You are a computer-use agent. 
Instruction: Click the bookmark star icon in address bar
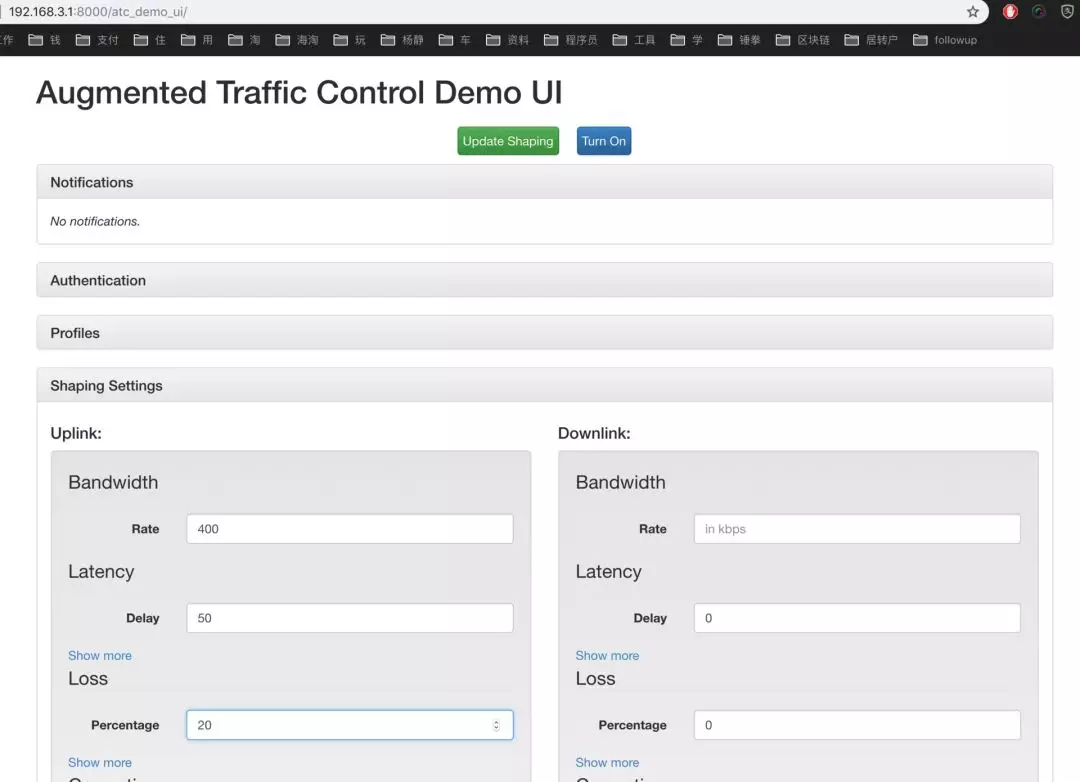pyautogui.click(x=973, y=12)
